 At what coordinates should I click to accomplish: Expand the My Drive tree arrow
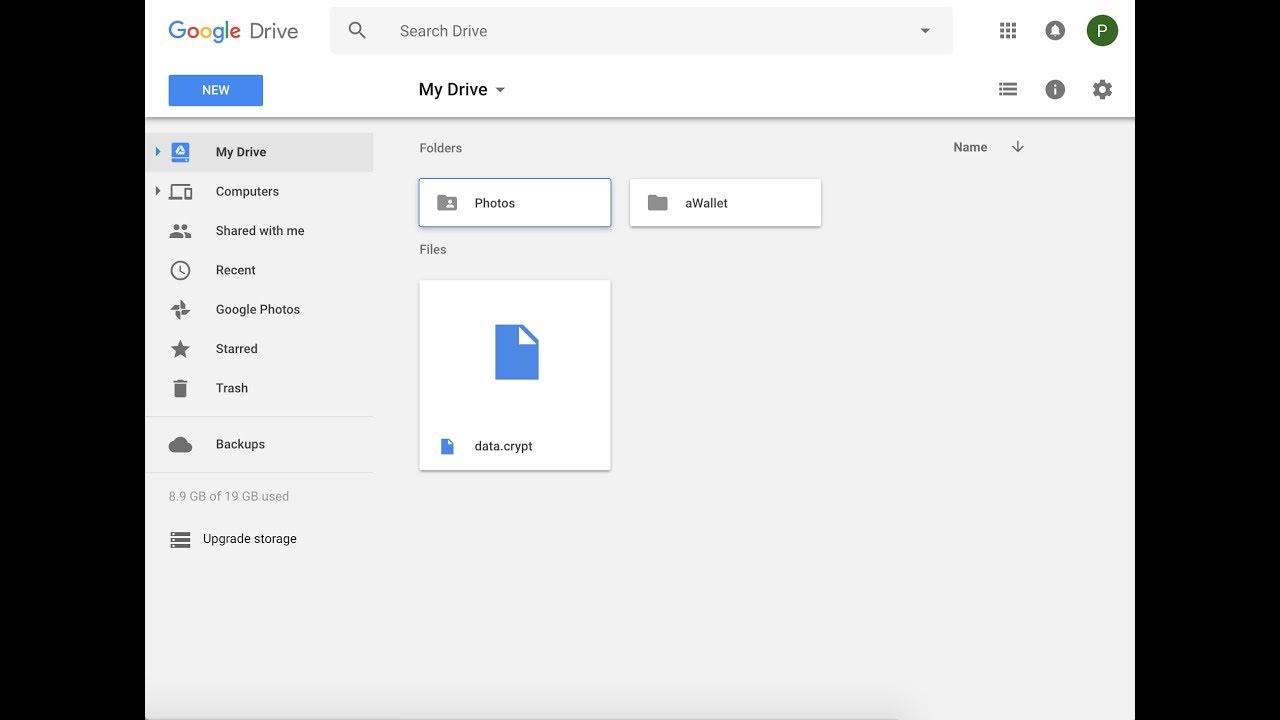coord(157,152)
